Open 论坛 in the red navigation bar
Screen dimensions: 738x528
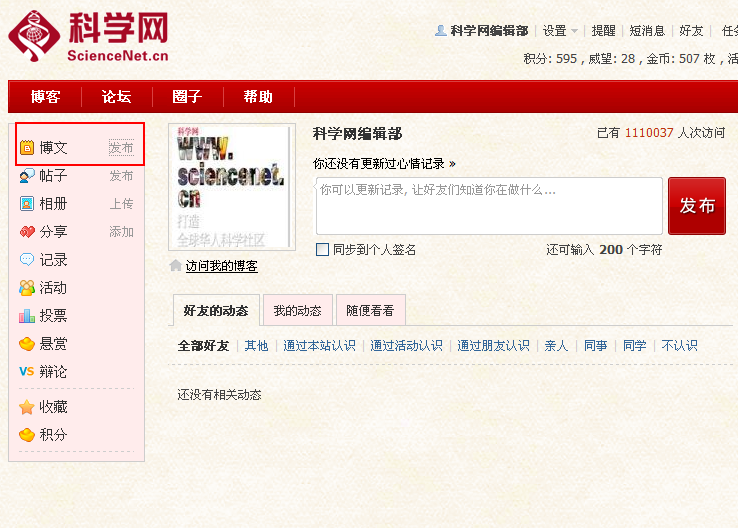[x=116, y=97]
